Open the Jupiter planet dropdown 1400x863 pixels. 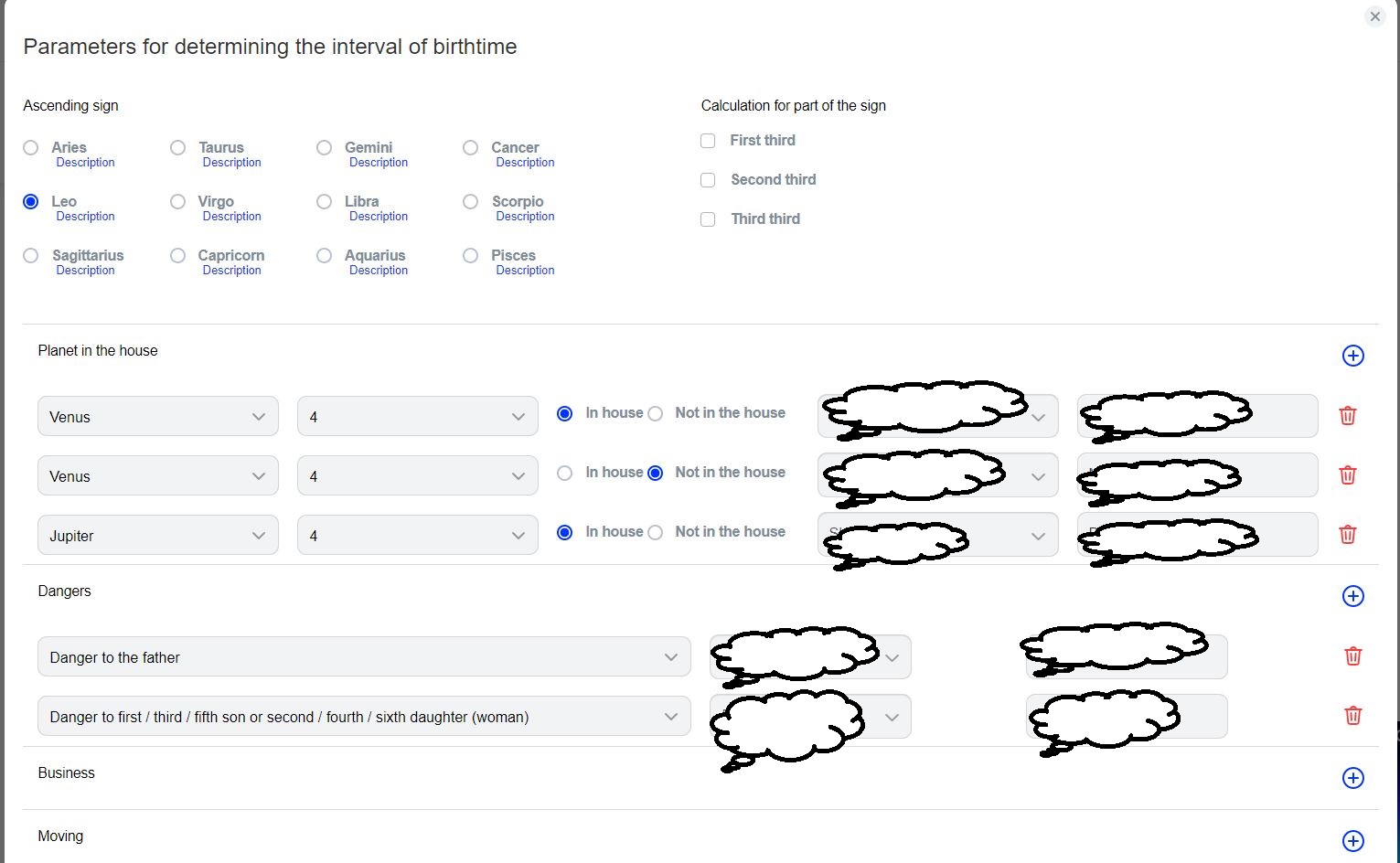[157, 536]
